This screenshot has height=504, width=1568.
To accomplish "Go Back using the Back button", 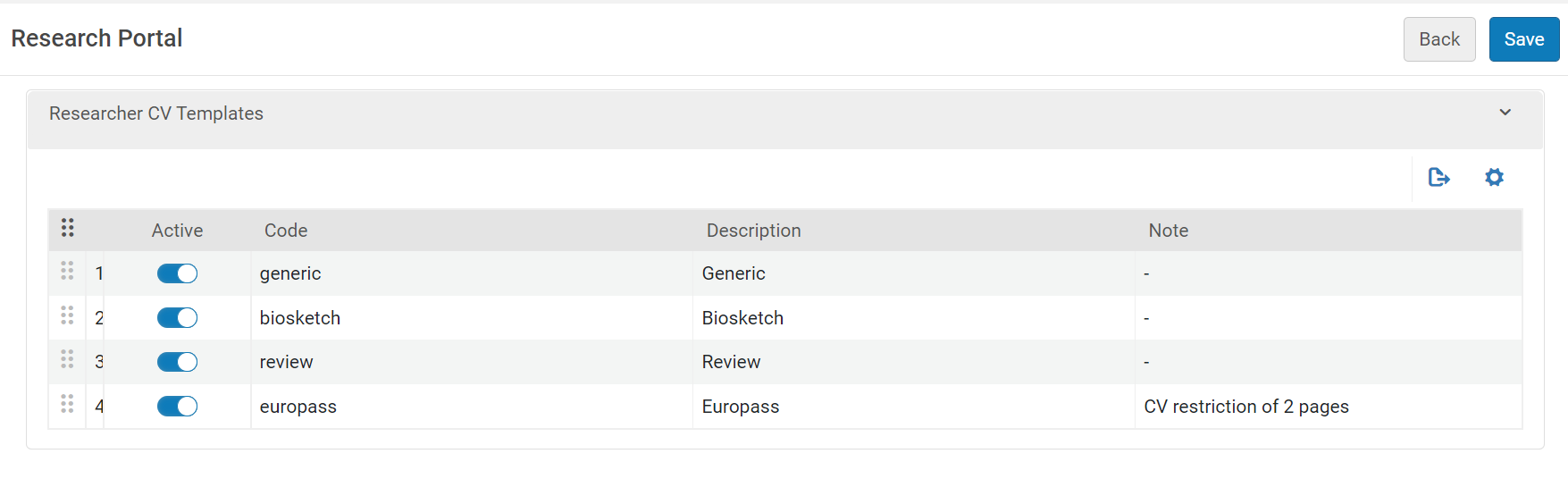I will coord(1438,39).
